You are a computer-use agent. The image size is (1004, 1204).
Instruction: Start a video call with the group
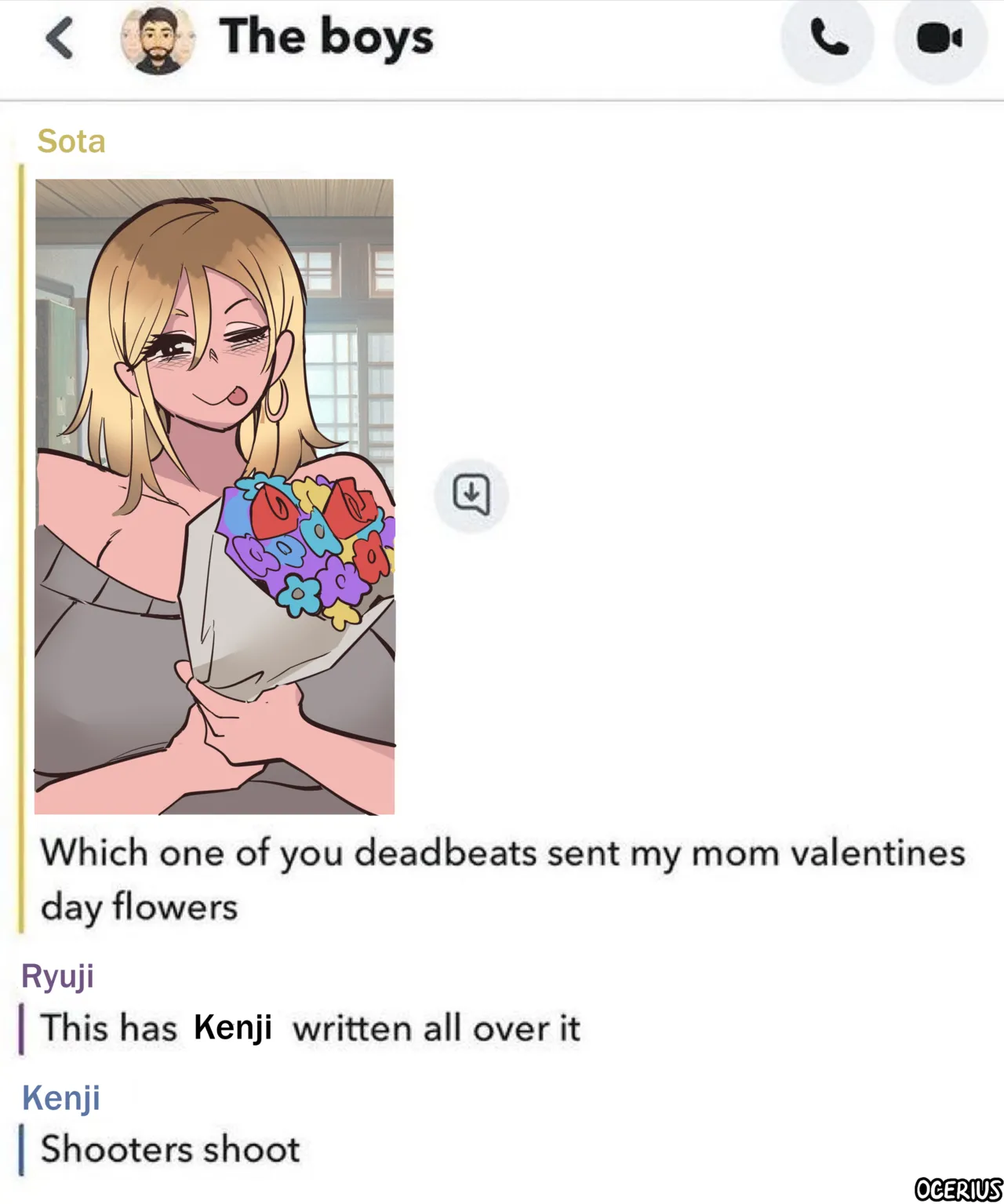tap(939, 38)
